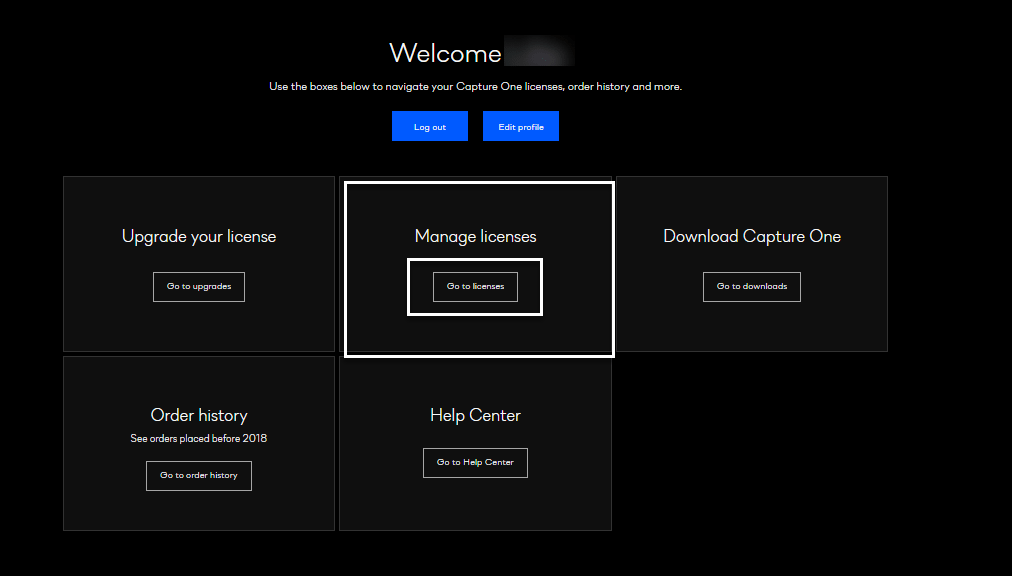Open Go to order history
Screen dimensions: 1012x576
[x=198, y=475]
